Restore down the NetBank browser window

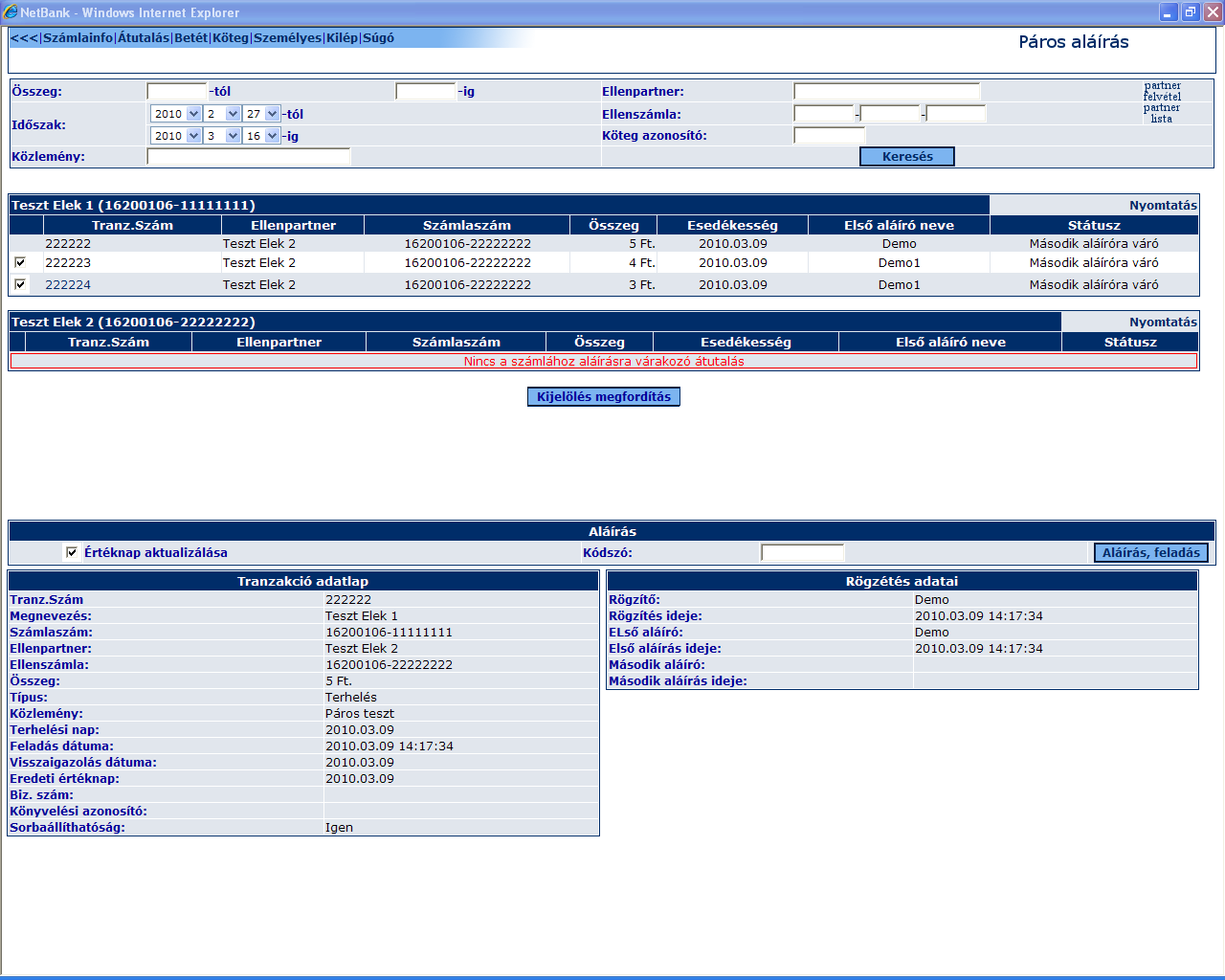click(x=1191, y=12)
